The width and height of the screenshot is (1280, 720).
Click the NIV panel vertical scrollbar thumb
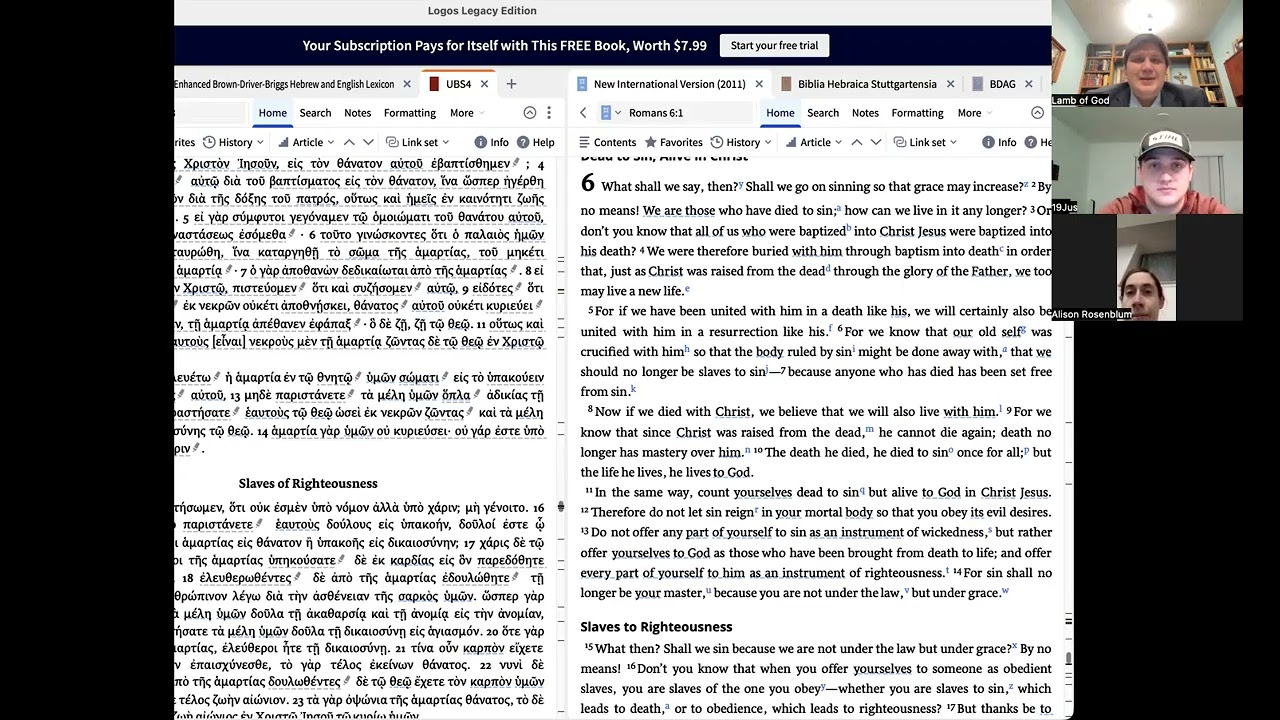coord(1068,657)
